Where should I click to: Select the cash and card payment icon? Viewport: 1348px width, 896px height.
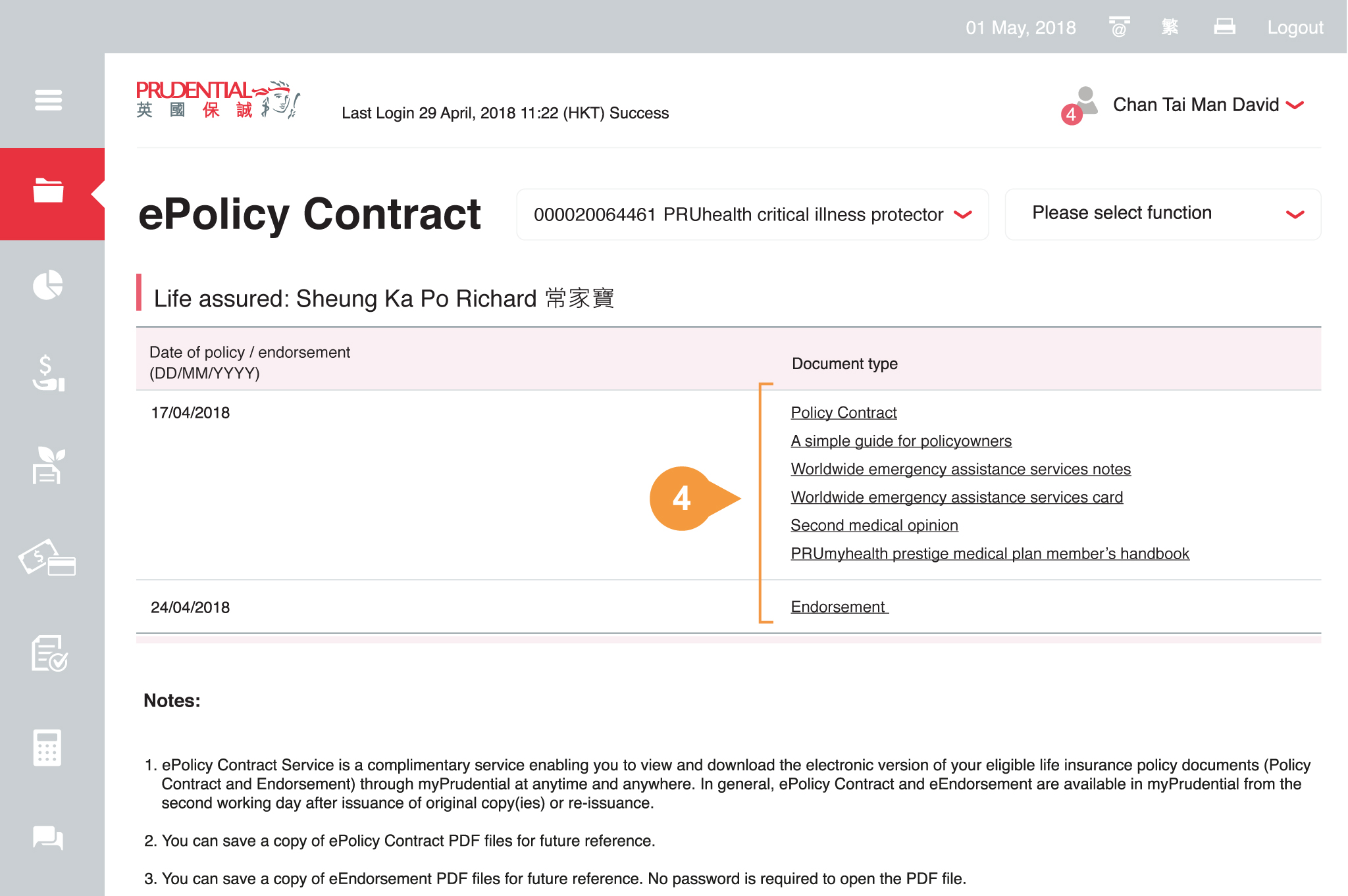point(47,558)
